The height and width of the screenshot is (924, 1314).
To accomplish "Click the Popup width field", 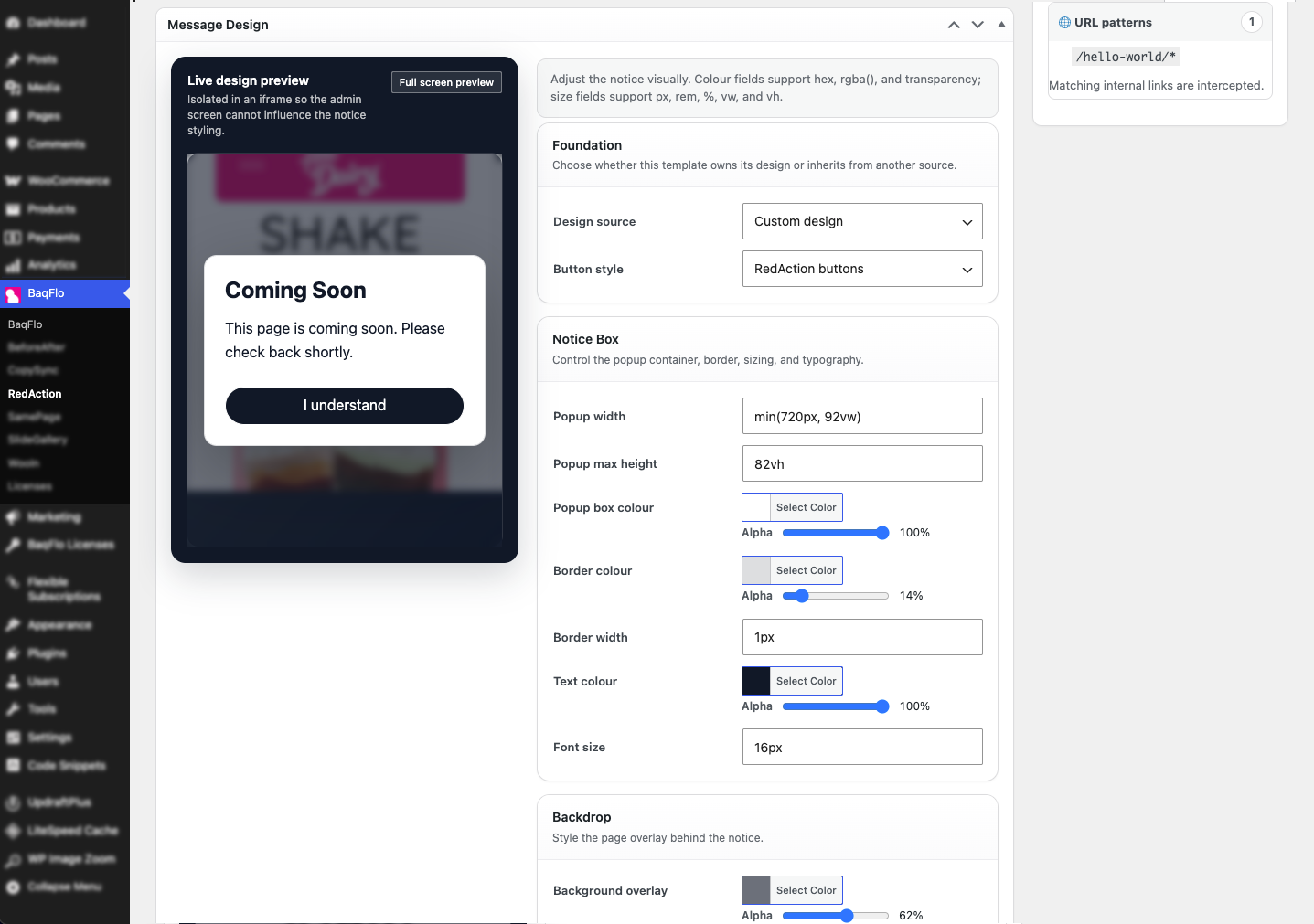I will coord(862,416).
